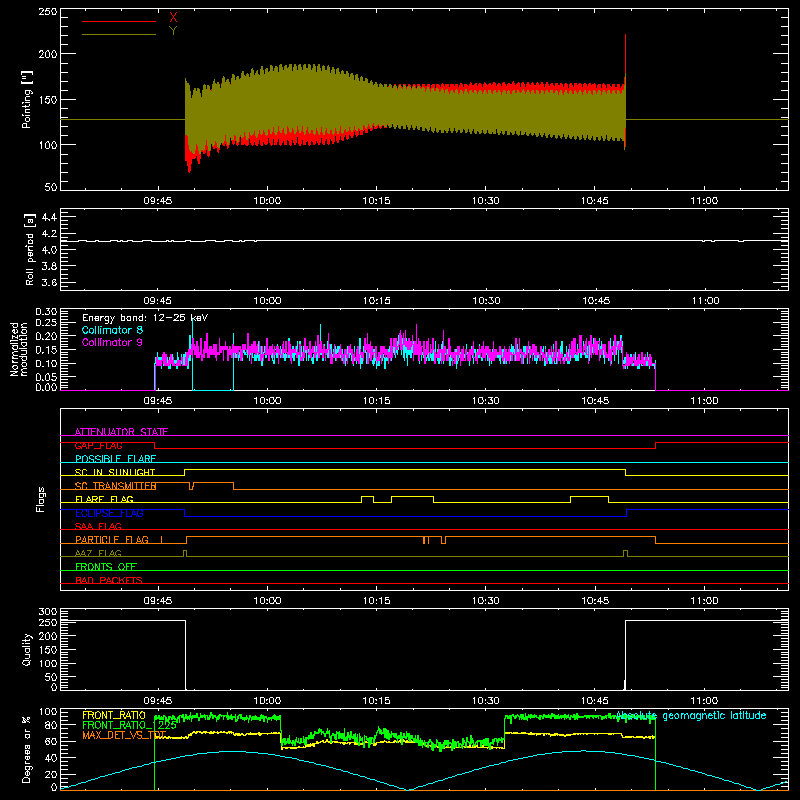Click the 'Degrees or %' axis title
This screenshot has height=800, width=800.
click(27, 749)
